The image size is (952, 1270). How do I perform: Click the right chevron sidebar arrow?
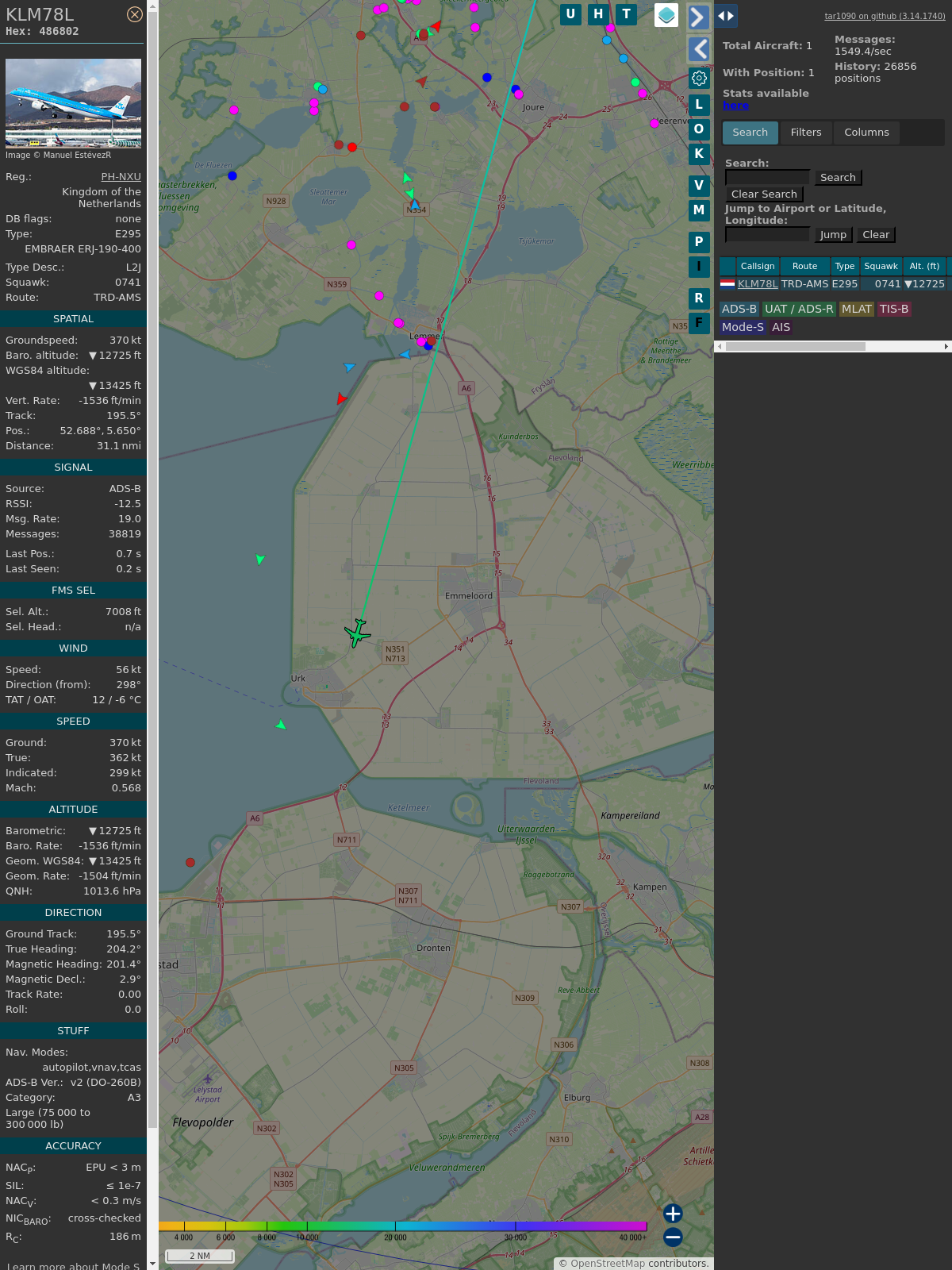tap(698, 17)
